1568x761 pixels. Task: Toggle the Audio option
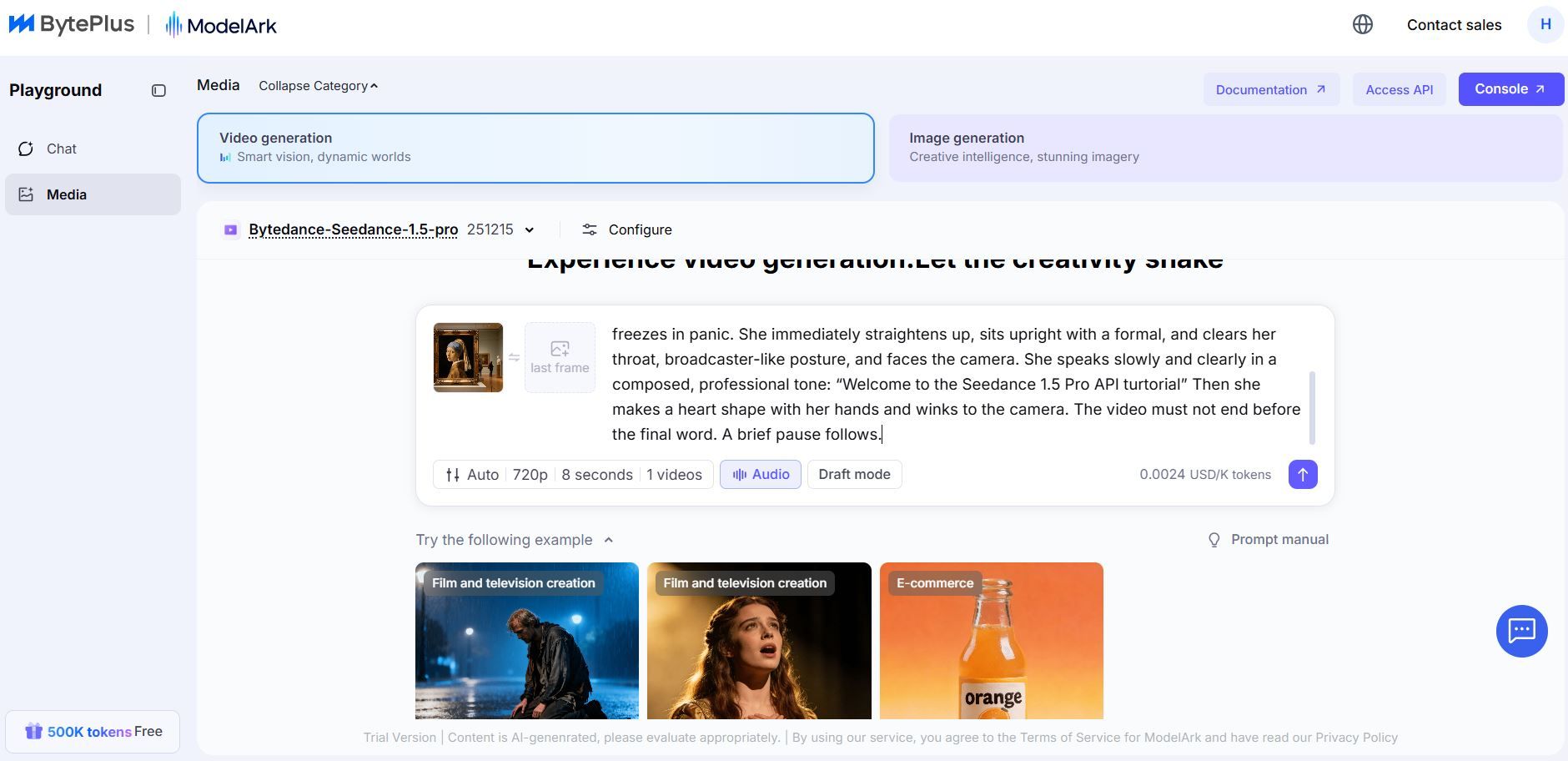point(760,475)
